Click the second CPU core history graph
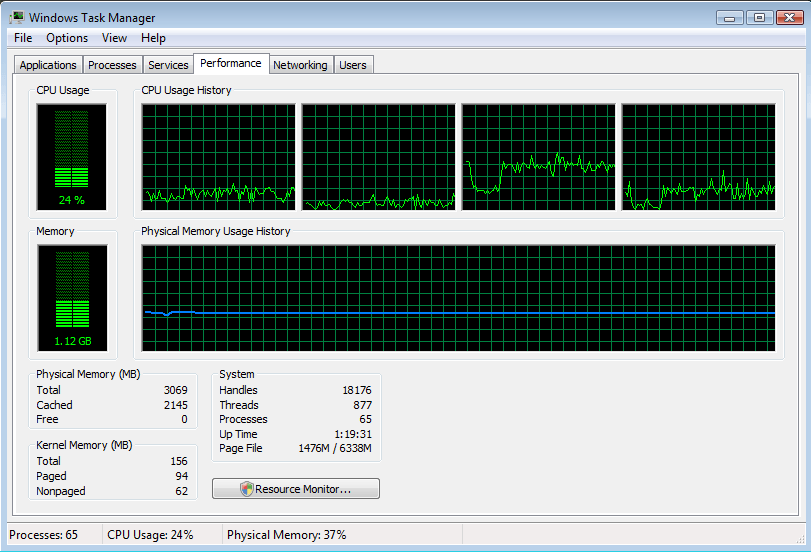 [x=379, y=157]
